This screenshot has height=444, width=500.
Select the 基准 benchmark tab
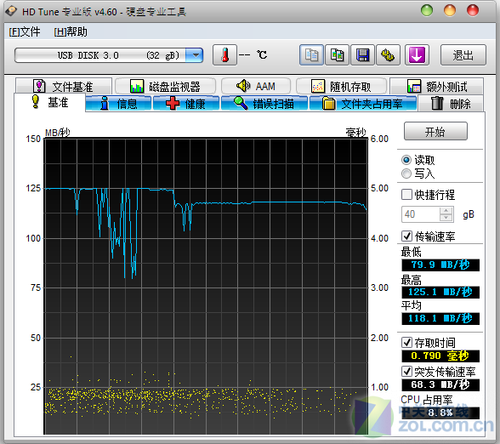(49, 102)
